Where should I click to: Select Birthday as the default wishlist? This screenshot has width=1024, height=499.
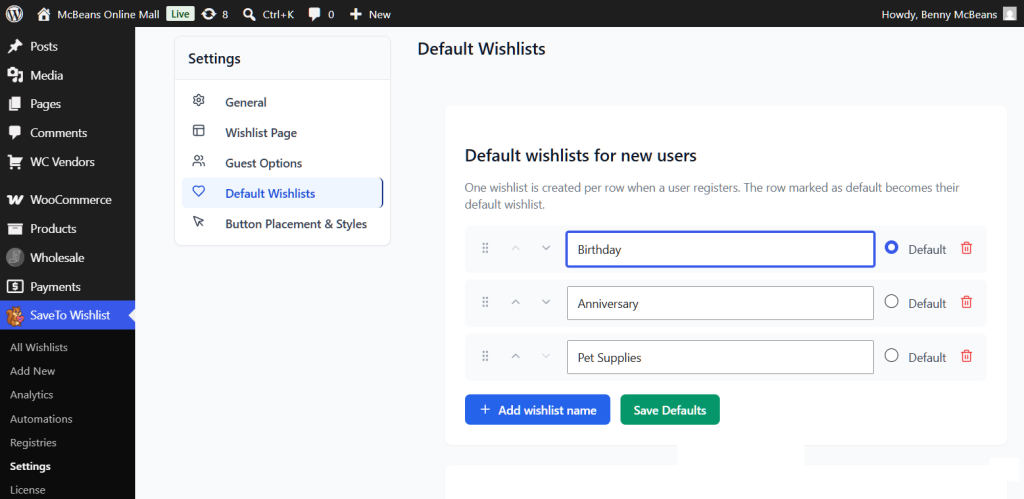(x=891, y=248)
